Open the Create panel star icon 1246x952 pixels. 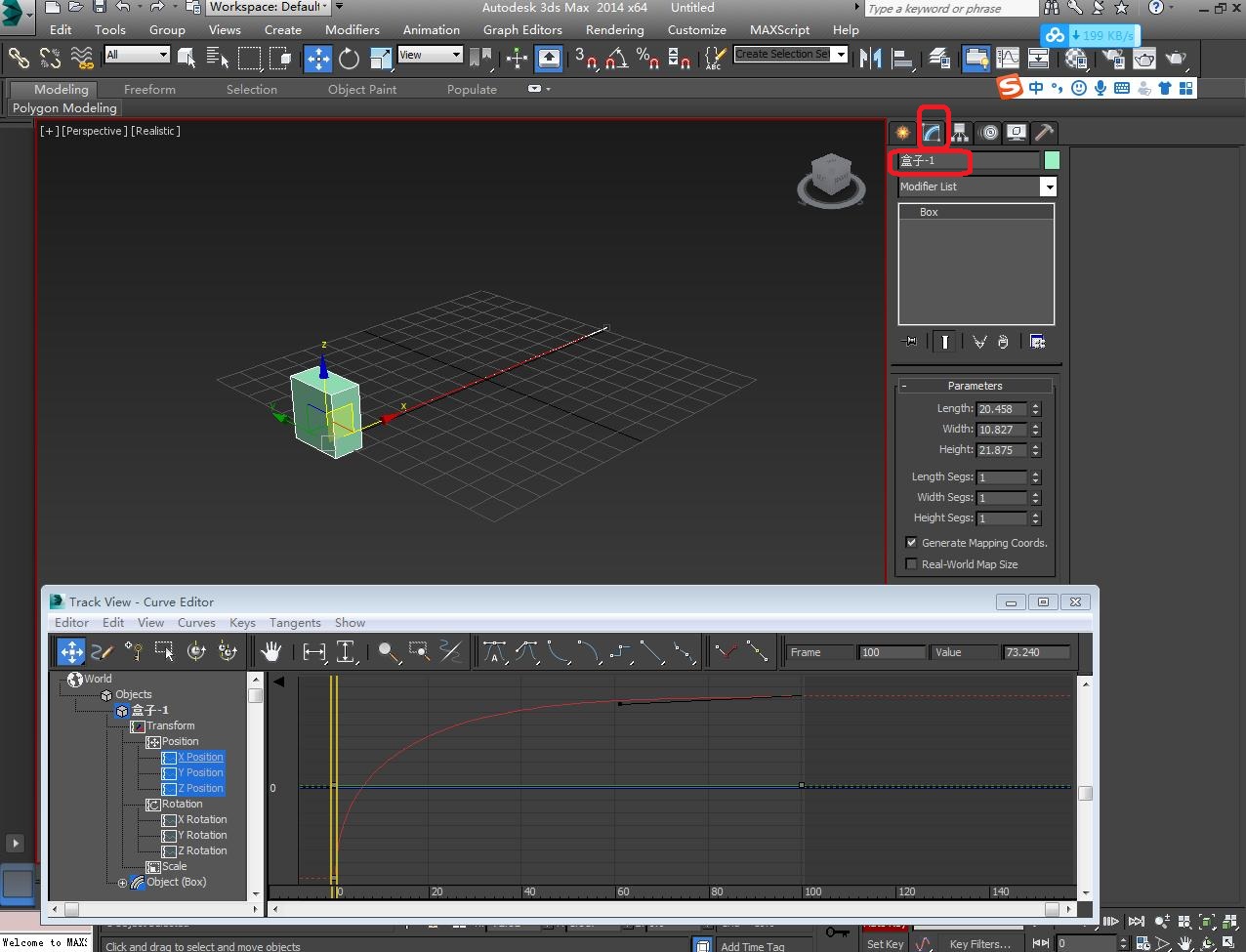tap(903, 133)
